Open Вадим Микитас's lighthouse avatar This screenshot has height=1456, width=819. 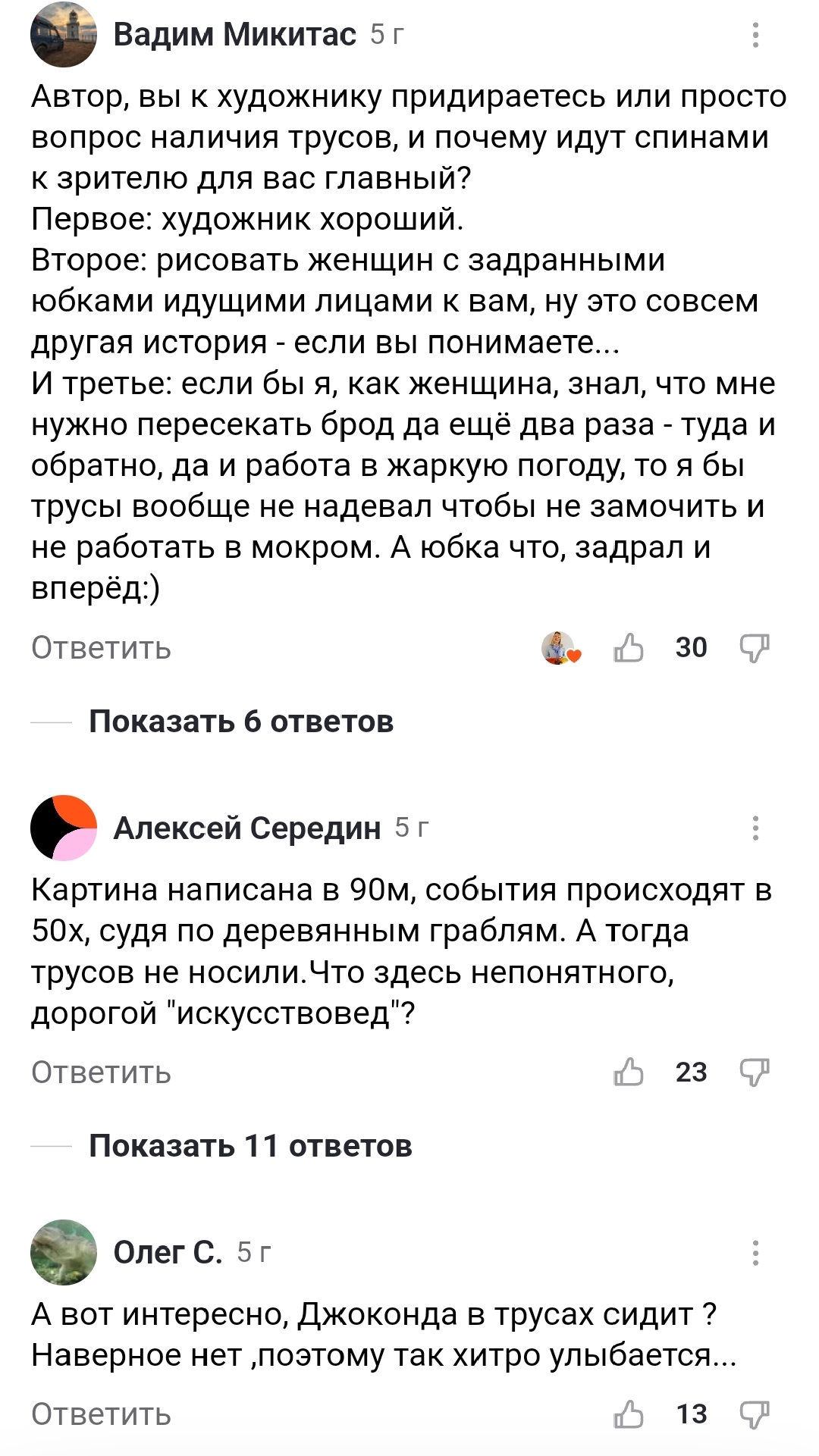tap(64, 35)
